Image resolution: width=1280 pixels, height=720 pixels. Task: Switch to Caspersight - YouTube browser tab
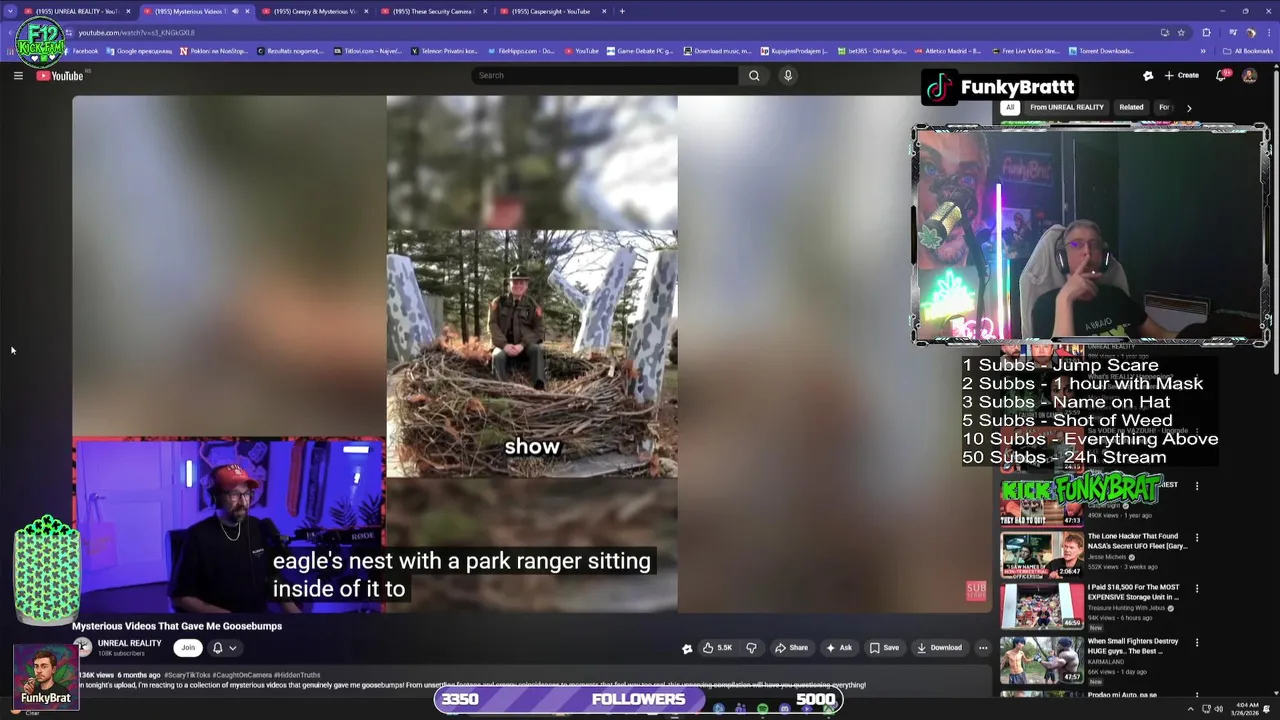point(552,11)
